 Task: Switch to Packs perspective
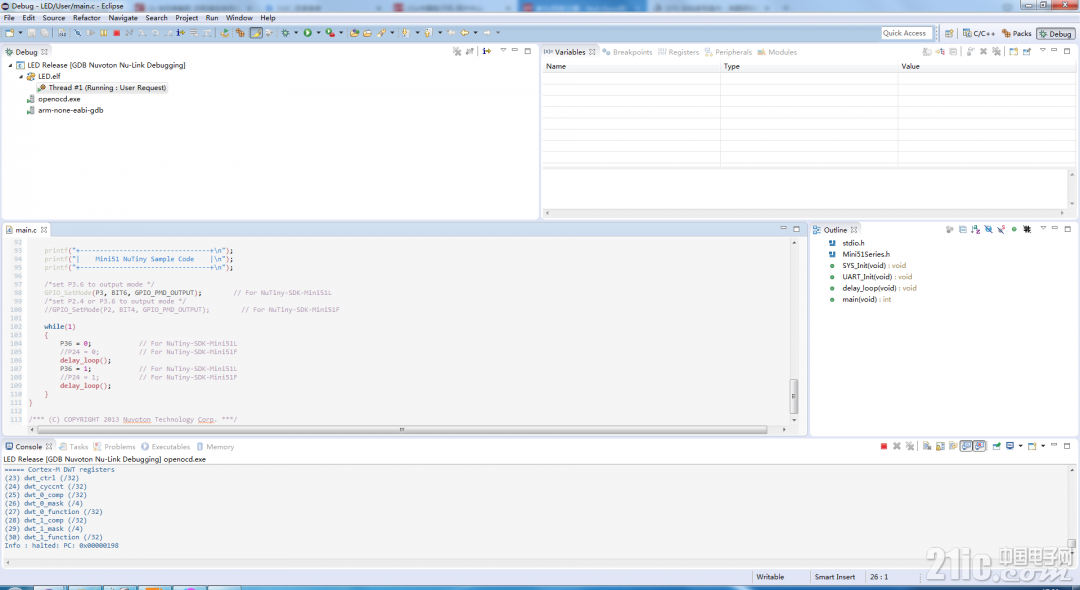pyautogui.click(x=1017, y=33)
